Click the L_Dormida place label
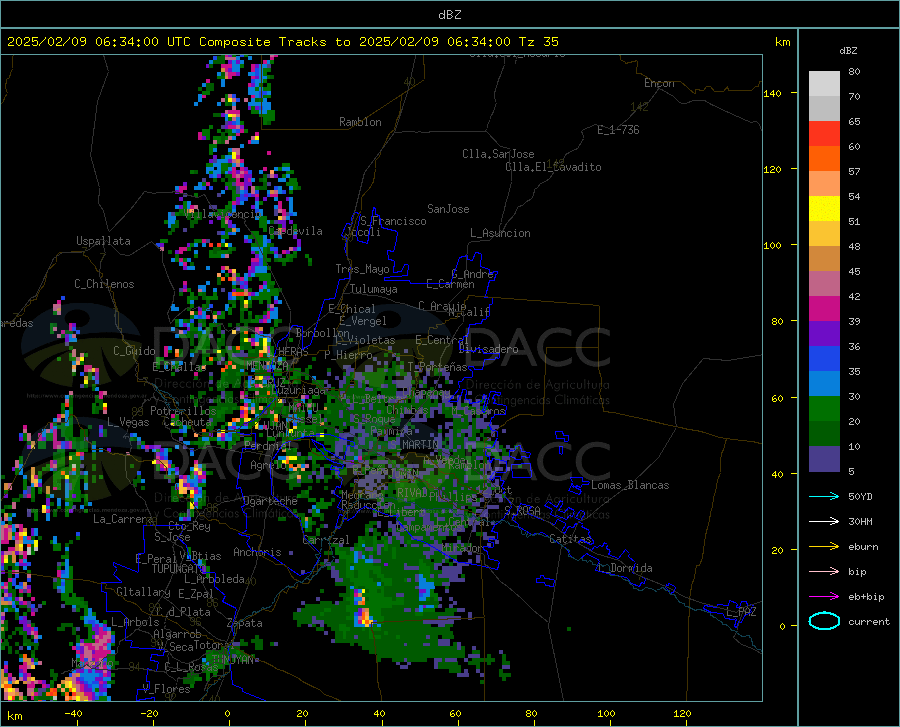The height and width of the screenshot is (727, 900). (x=624, y=568)
